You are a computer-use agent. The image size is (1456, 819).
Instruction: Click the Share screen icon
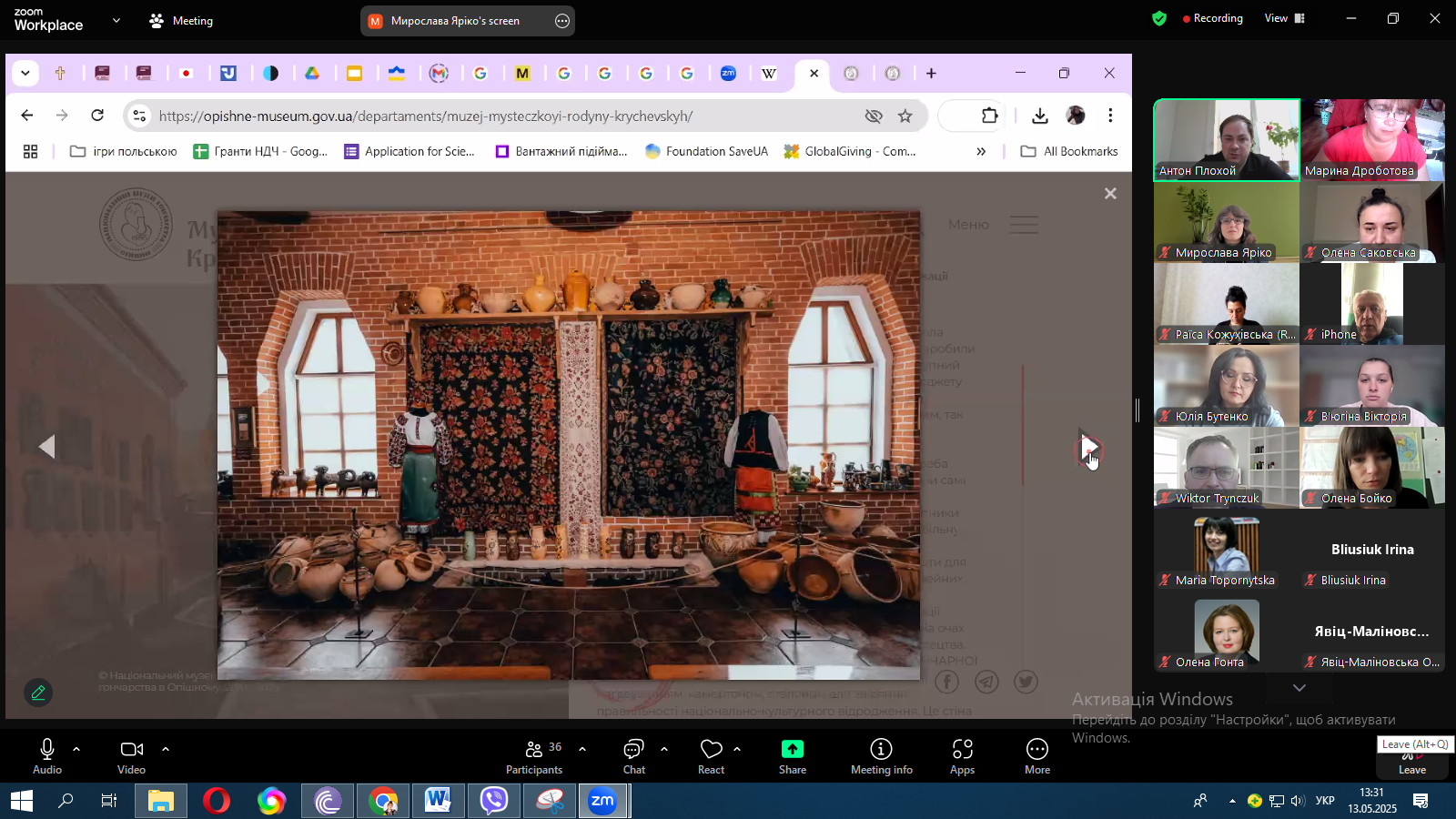point(792,755)
